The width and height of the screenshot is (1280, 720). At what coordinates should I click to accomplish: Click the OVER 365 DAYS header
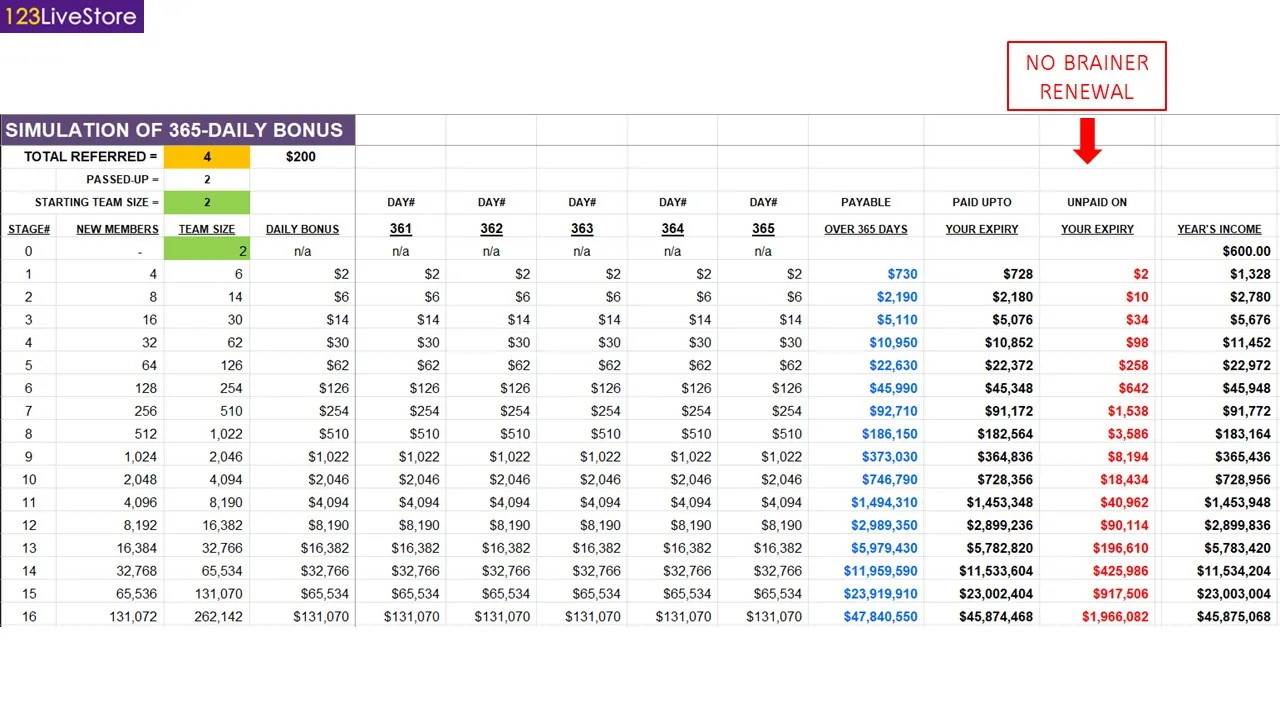(866, 229)
